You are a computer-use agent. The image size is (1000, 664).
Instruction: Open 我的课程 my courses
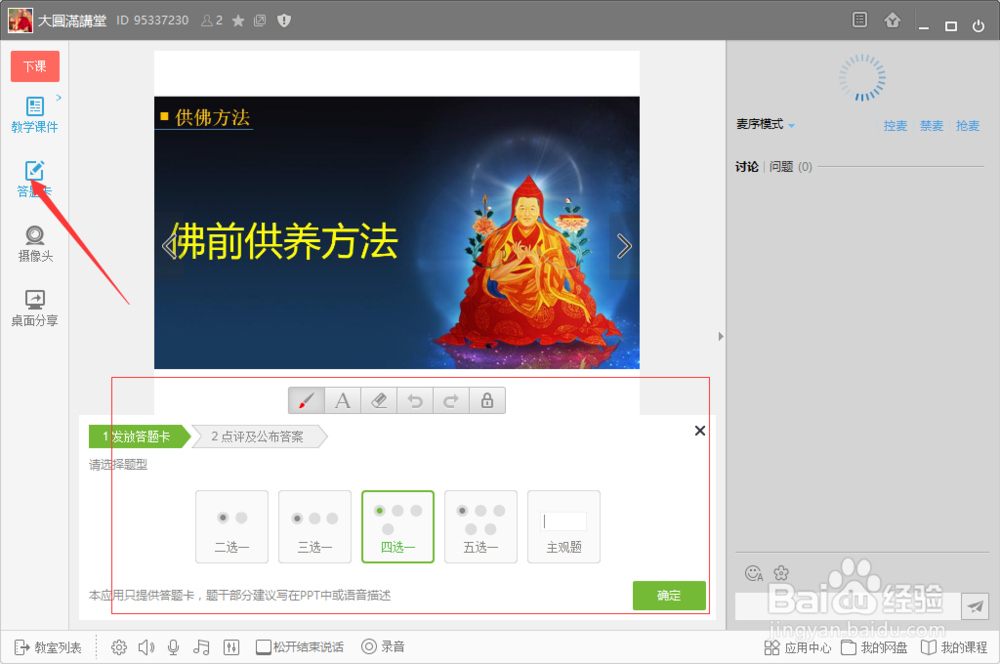pyautogui.click(x=954, y=647)
